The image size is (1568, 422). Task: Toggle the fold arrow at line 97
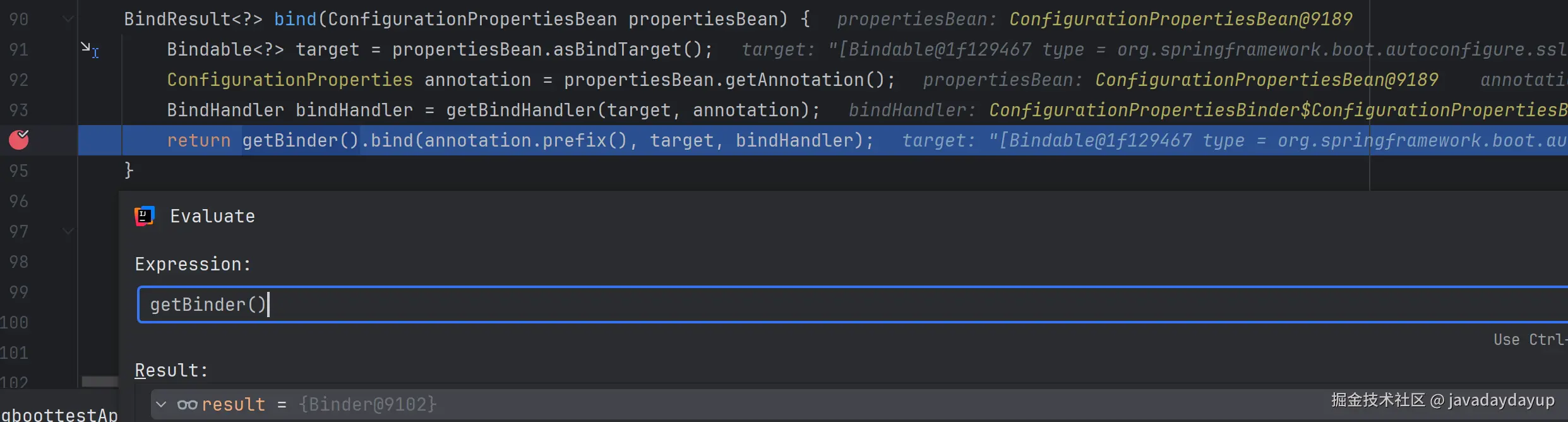pyautogui.click(x=68, y=231)
